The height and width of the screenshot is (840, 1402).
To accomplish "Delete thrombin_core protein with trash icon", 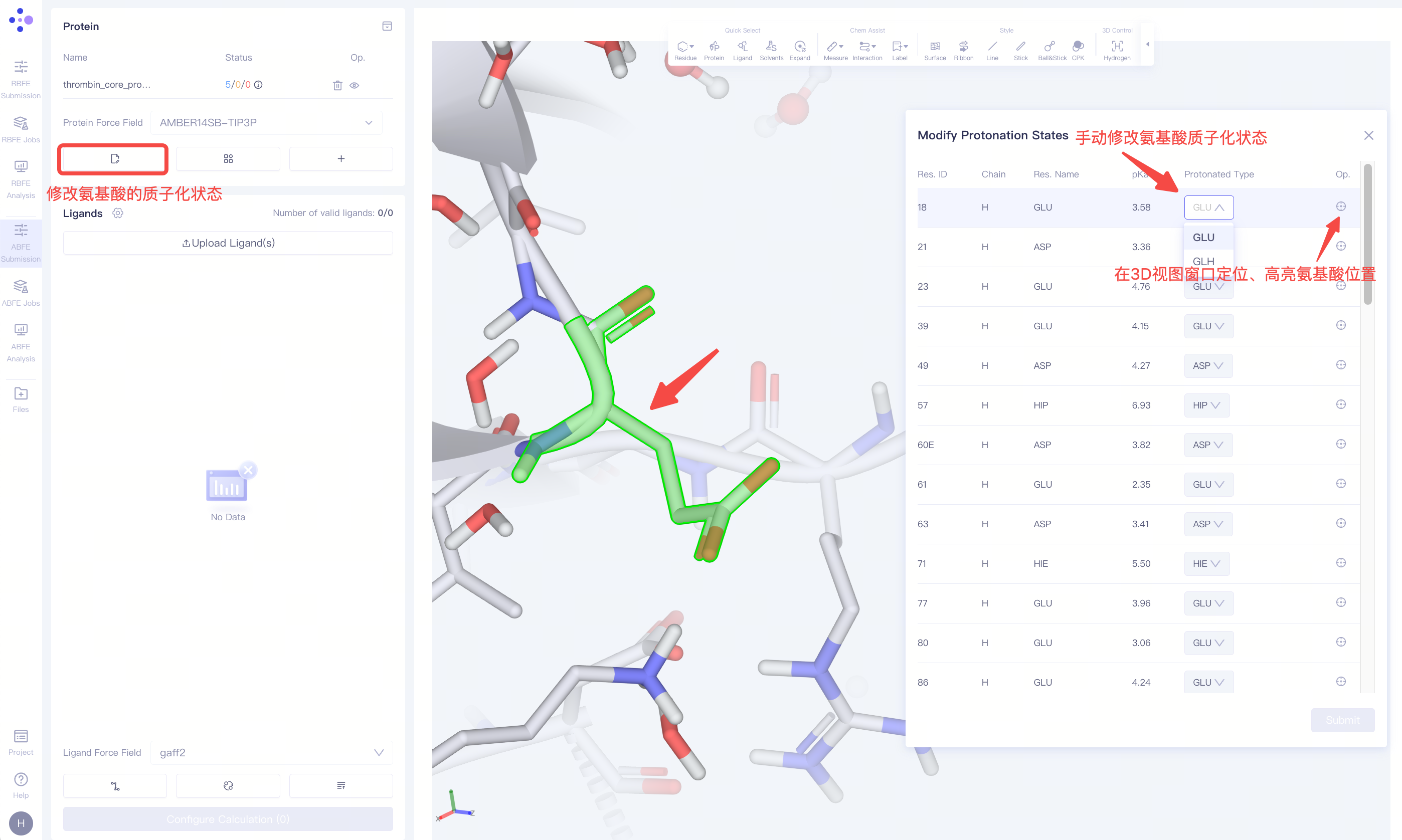I will click(x=337, y=86).
